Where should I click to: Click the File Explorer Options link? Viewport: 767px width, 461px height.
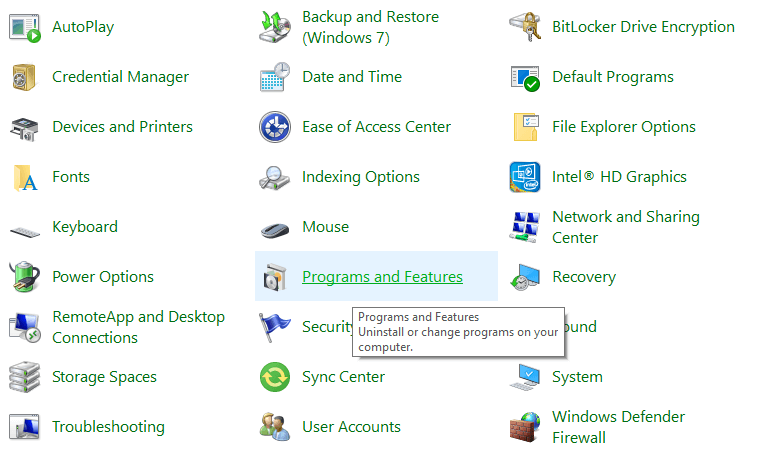point(624,127)
